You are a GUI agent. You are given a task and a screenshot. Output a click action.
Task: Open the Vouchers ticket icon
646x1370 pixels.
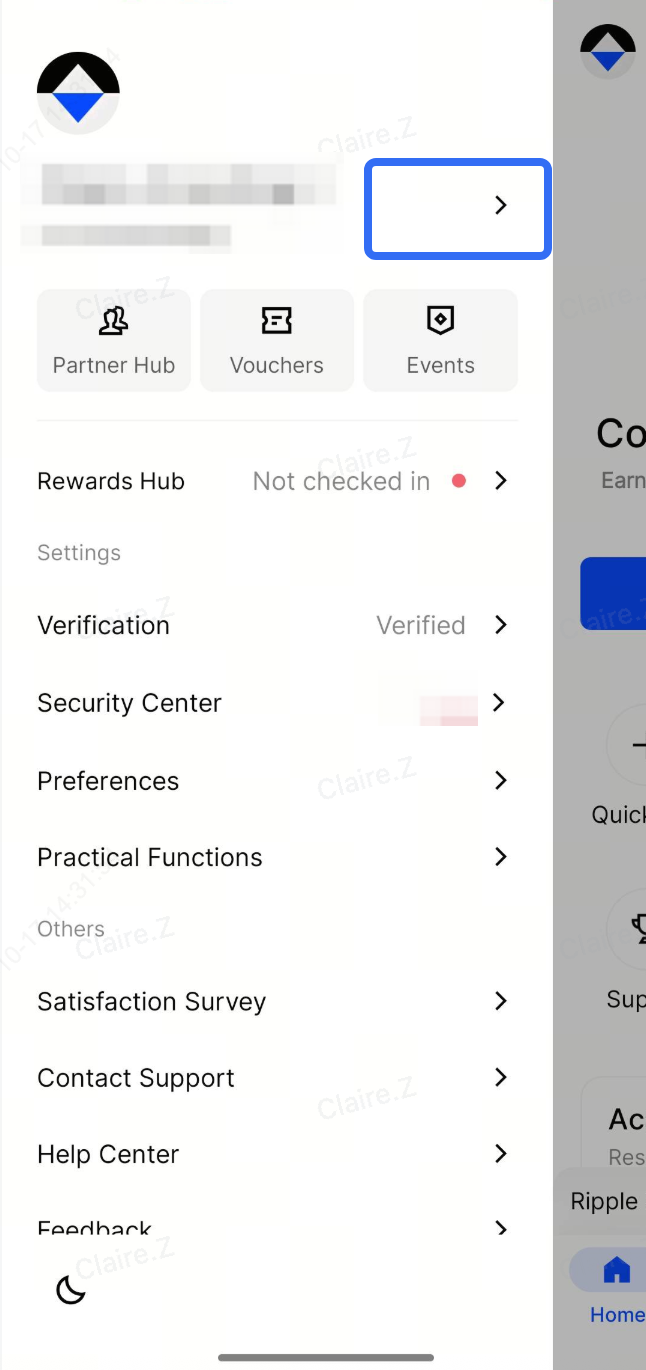coord(276,320)
